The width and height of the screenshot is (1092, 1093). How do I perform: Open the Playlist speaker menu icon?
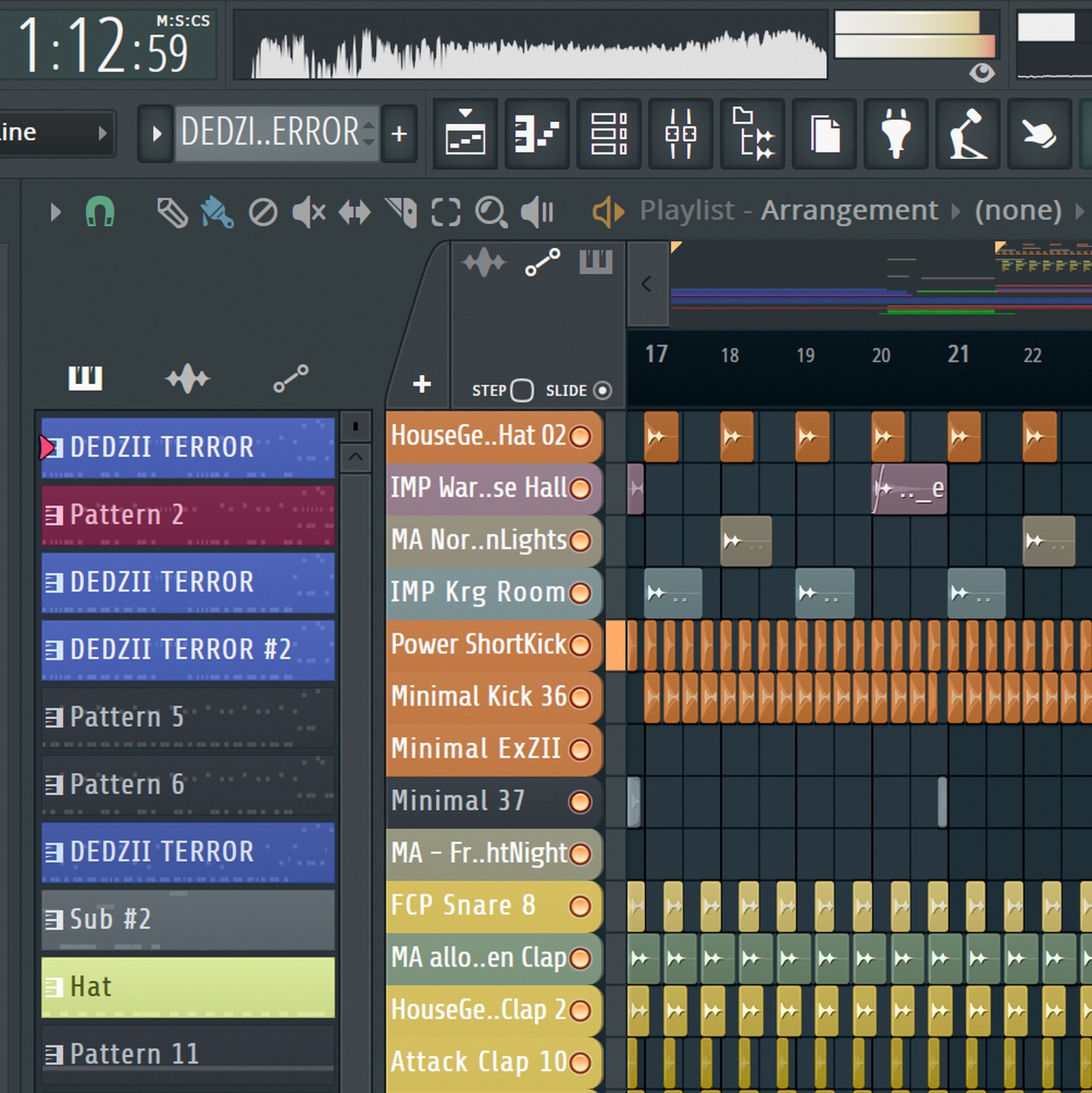pyautogui.click(x=607, y=212)
